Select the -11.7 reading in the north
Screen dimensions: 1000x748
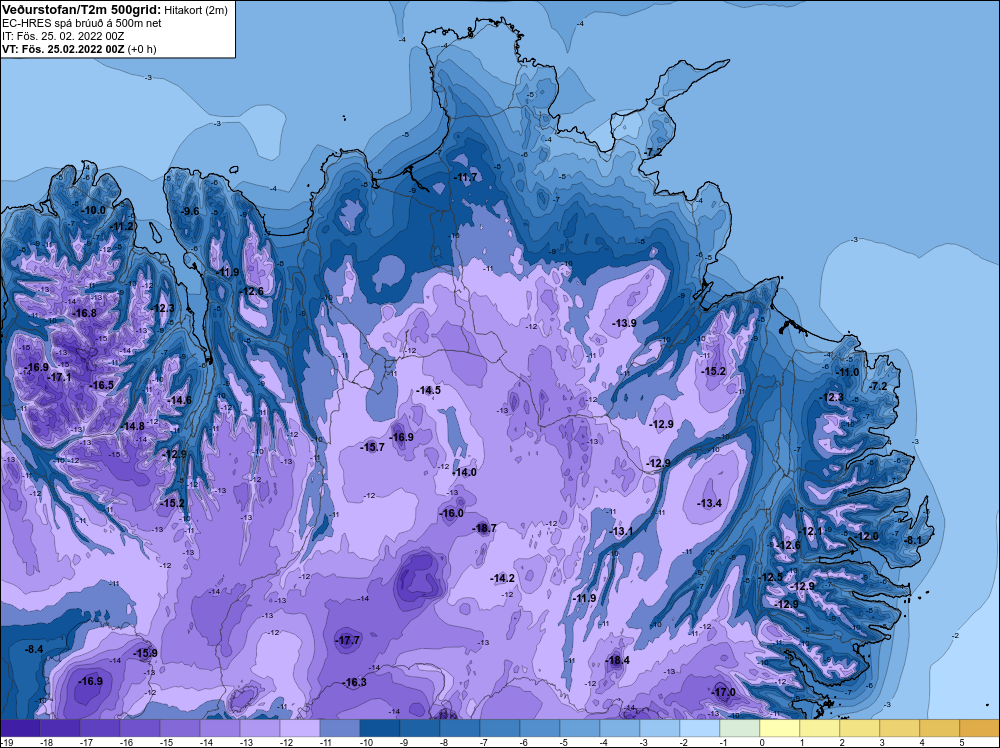pos(466,177)
